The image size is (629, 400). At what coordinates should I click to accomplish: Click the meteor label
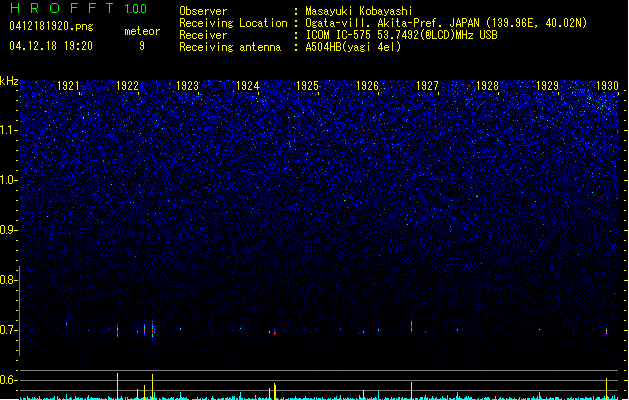click(x=142, y=31)
